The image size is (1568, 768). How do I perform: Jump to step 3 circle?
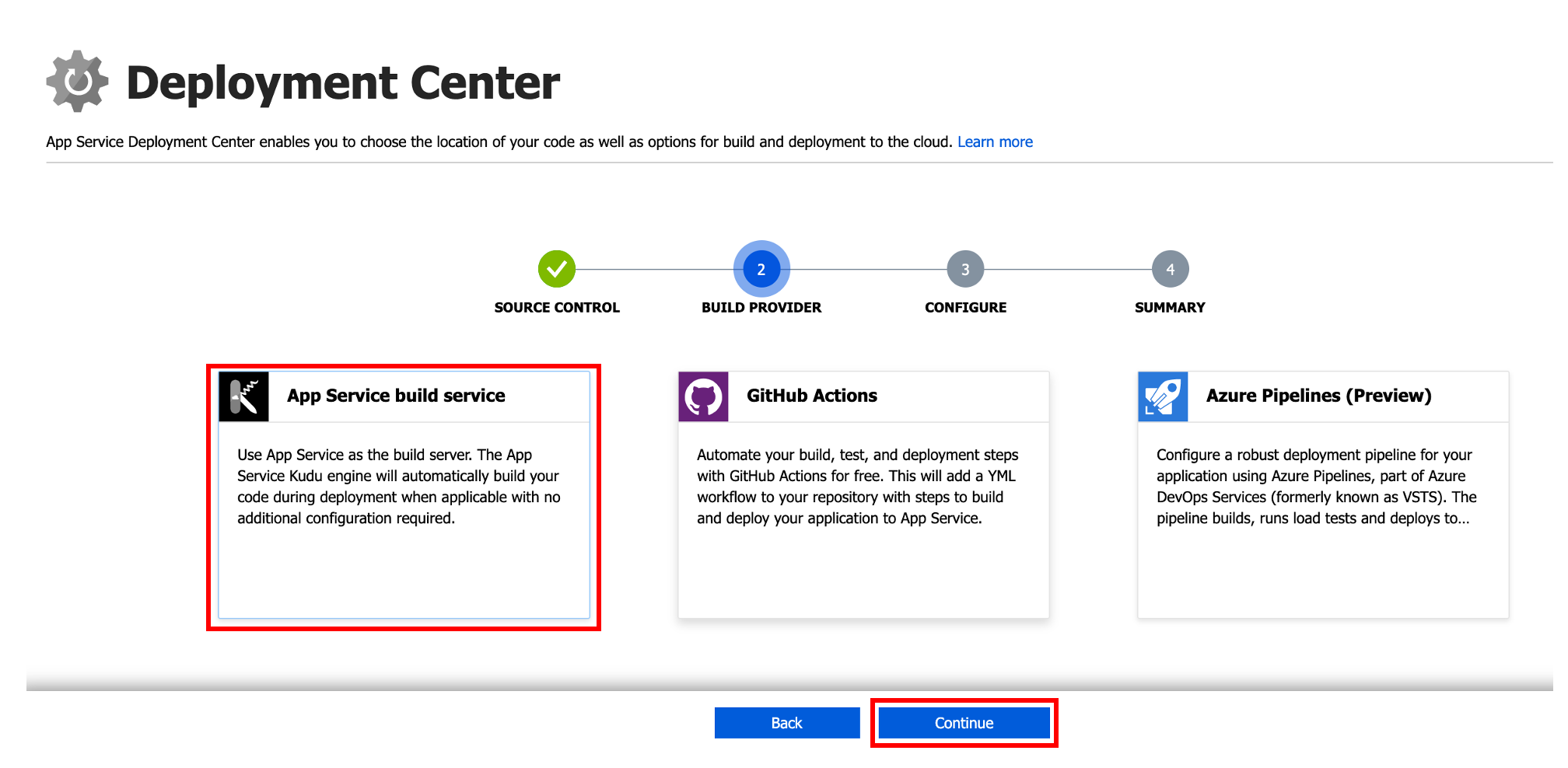pyautogui.click(x=965, y=269)
